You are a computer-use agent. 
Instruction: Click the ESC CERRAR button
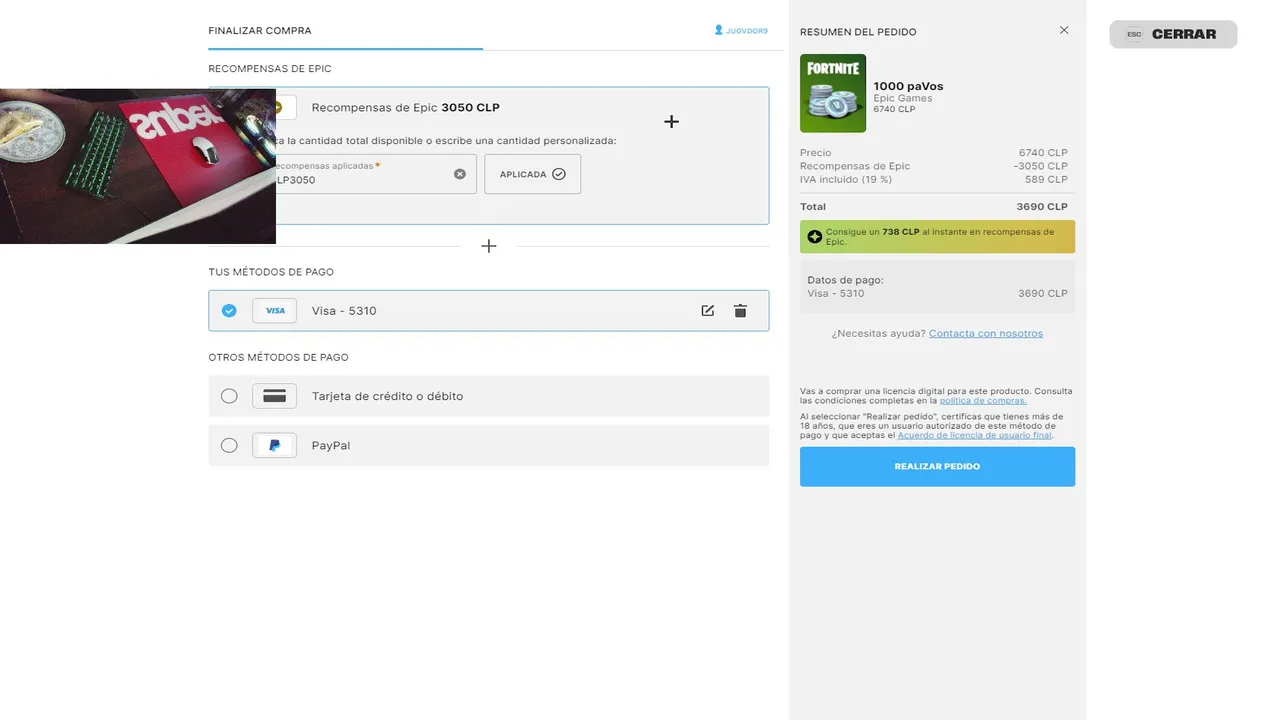(1173, 34)
